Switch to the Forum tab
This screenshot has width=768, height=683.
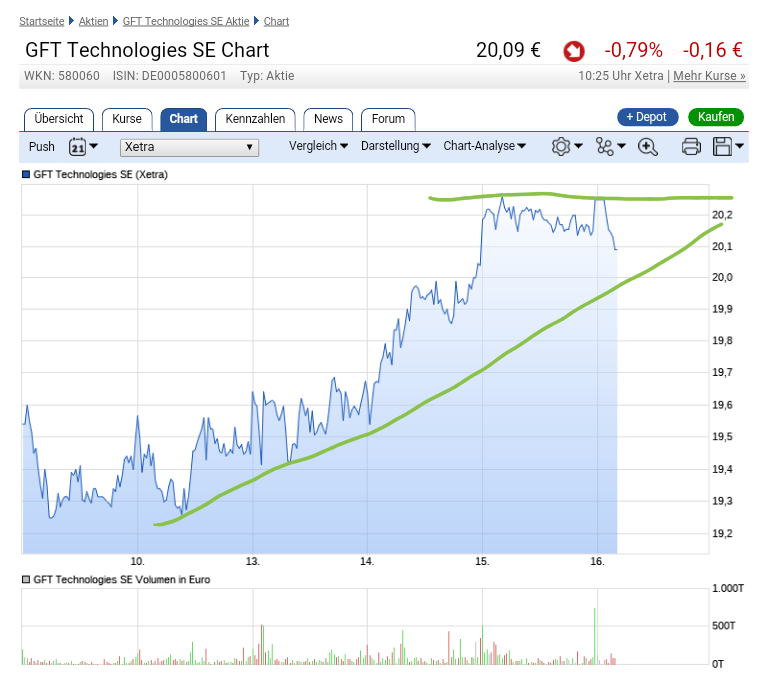pos(388,119)
